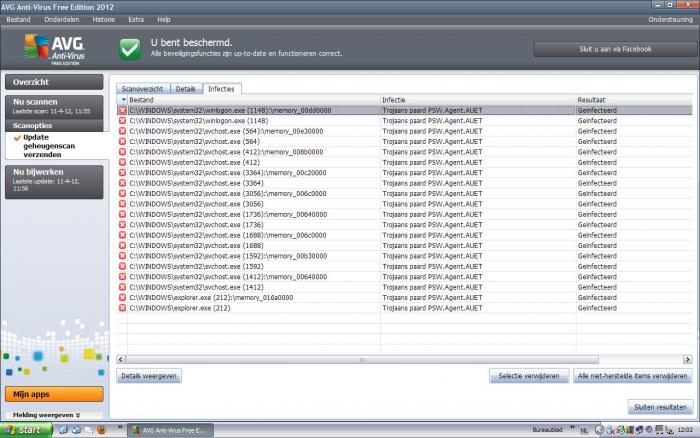Click the AVG Anti-Virus logo
The height and width of the screenshot is (438, 700).
pyautogui.click(x=54, y=50)
